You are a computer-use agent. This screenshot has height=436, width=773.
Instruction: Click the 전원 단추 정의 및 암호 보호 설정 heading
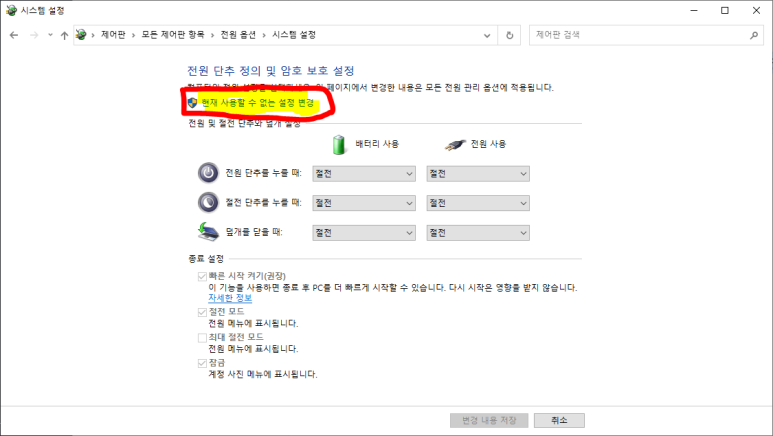(271, 71)
